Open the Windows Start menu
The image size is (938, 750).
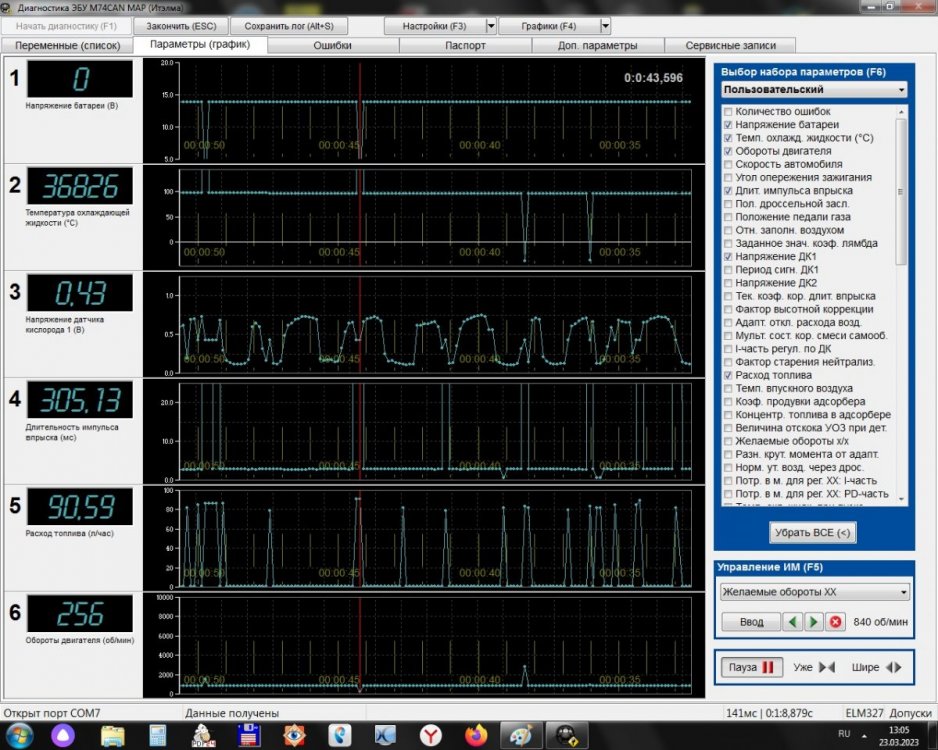(x=20, y=735)
